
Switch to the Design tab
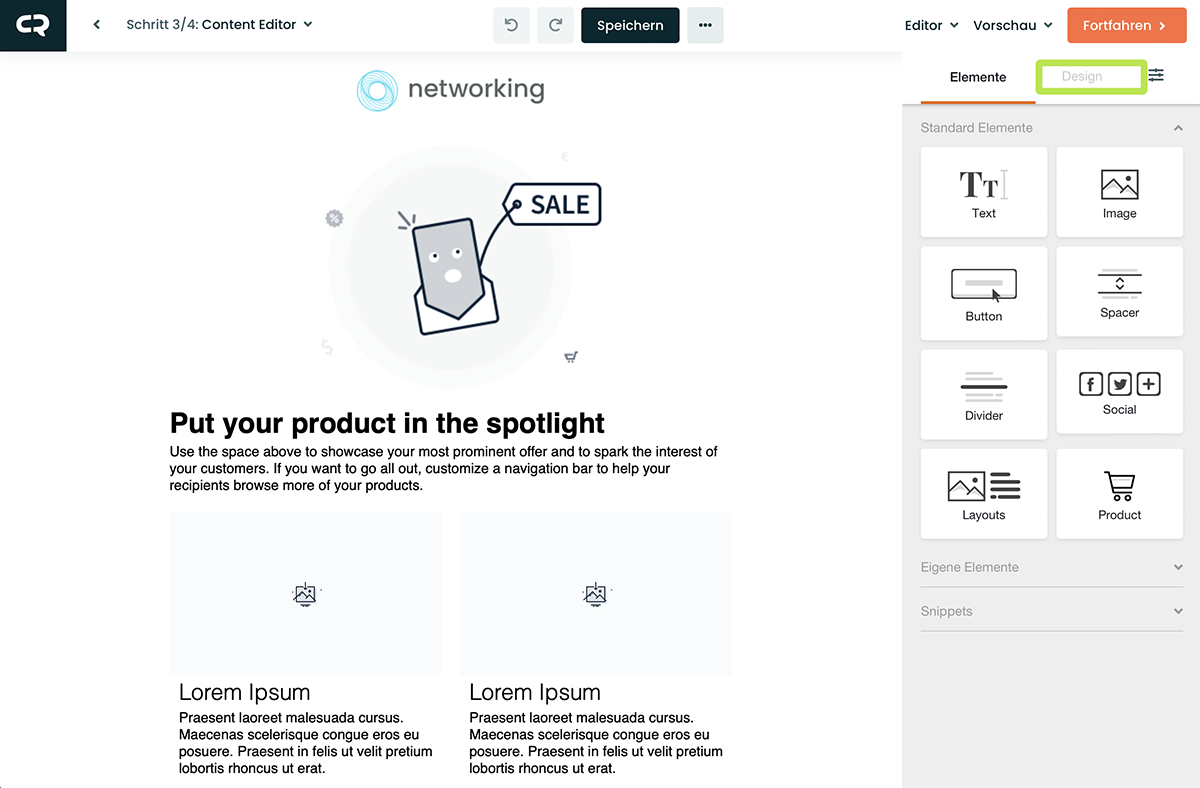(x=1082, y=77)
